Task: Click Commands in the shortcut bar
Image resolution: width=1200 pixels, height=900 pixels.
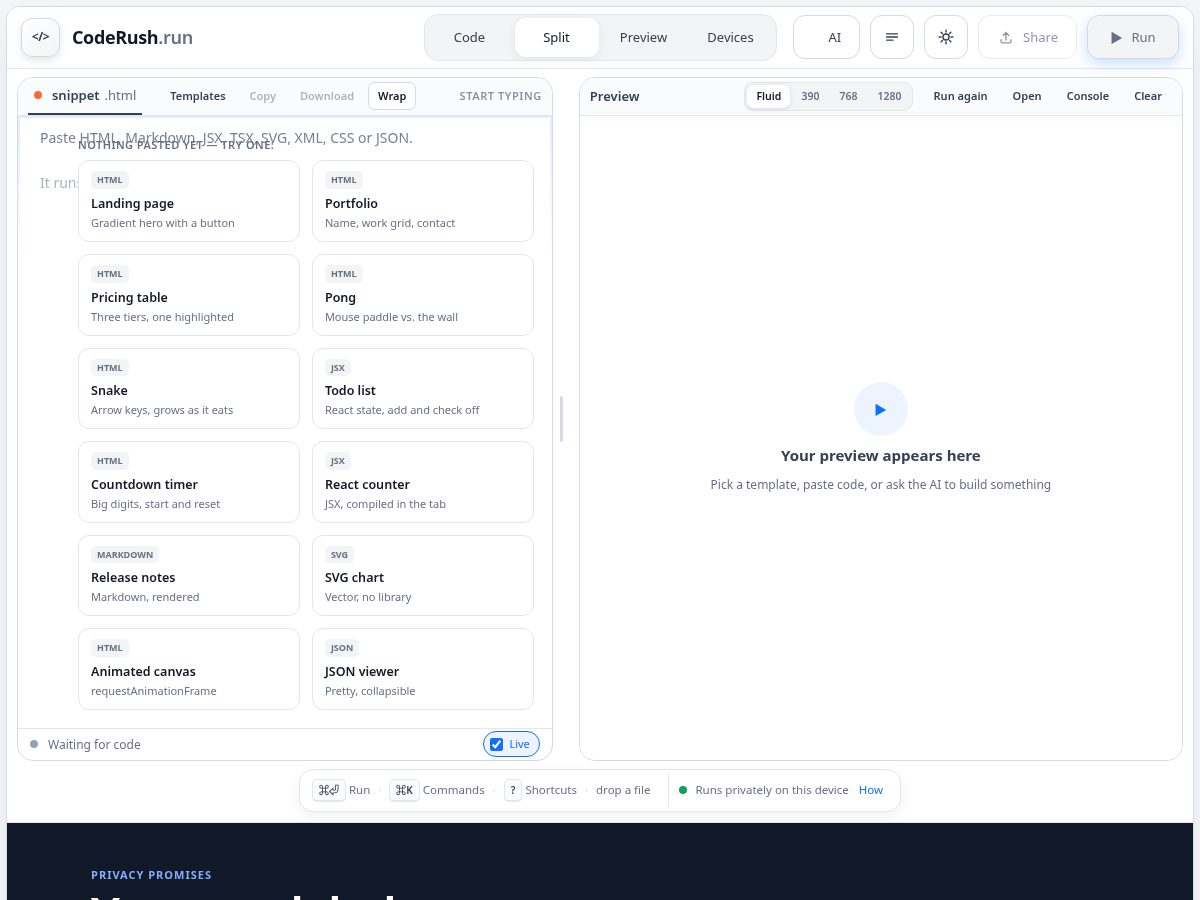Action: (x=453, y=790)
